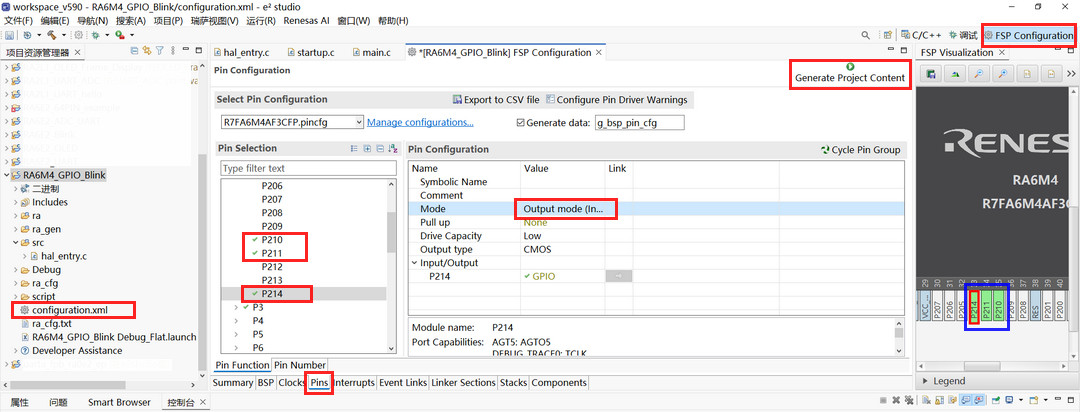Click the Expand All icon in Pin Selection
Viewport: 1080px width, 412px height.
(x=367, y=148)
